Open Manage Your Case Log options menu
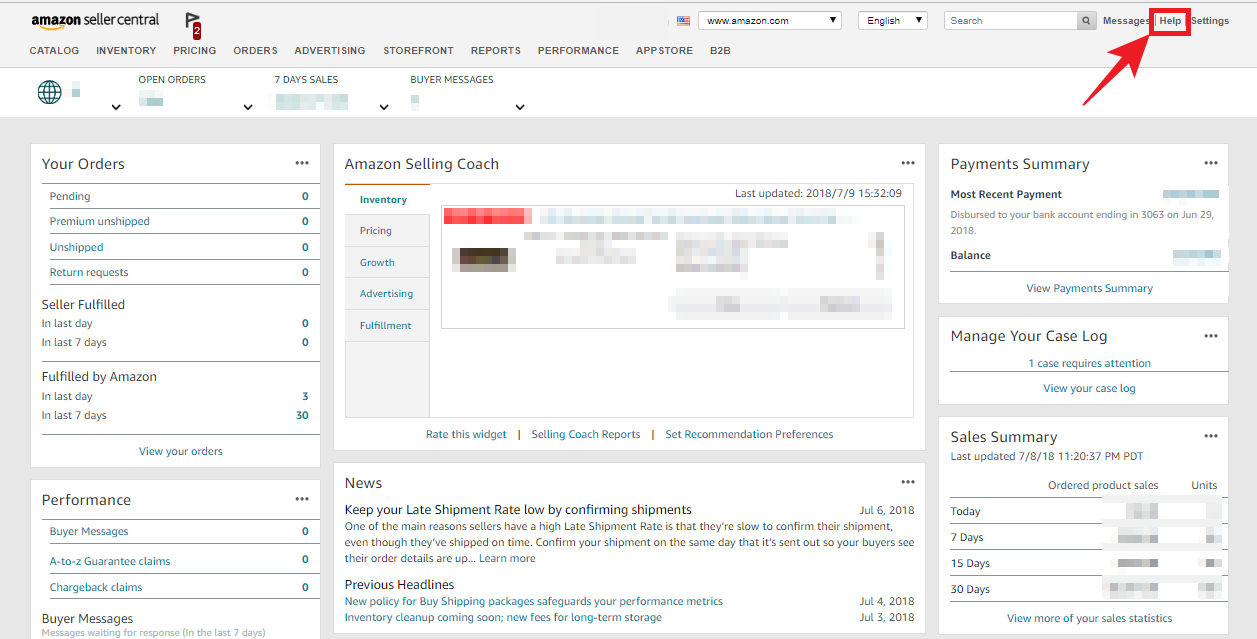The height and width of the screenshot is (639, 1257). tap(1211, 336)
